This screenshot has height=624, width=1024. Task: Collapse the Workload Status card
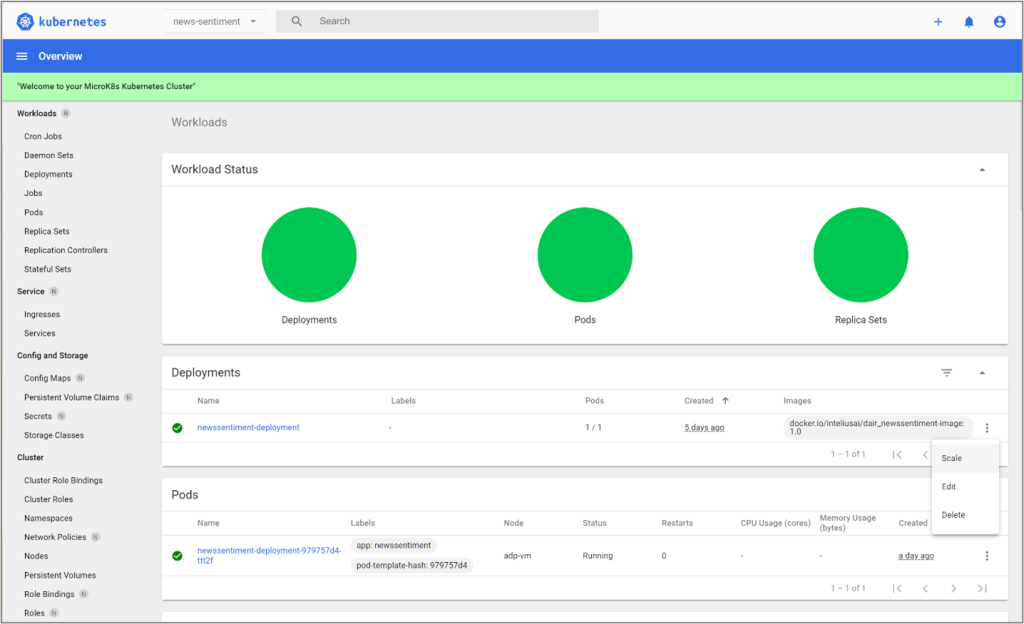click(982, 170)
